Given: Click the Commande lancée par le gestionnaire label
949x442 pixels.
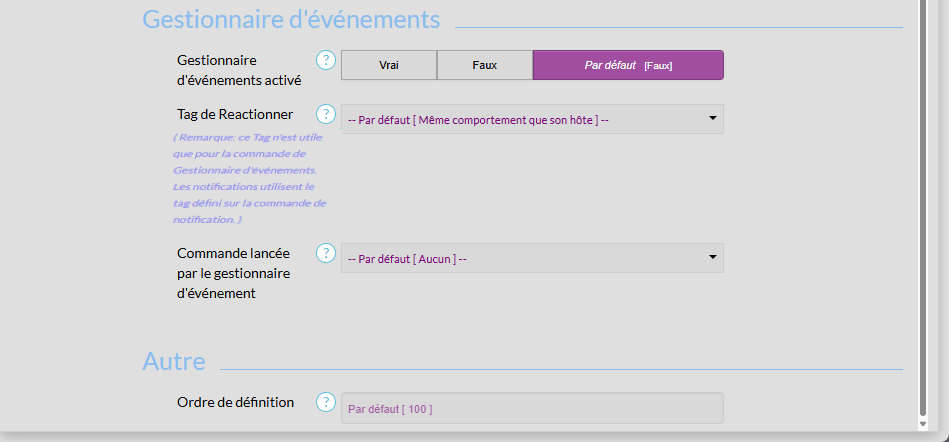Looking at the screenshot, I should pos(234,273).
